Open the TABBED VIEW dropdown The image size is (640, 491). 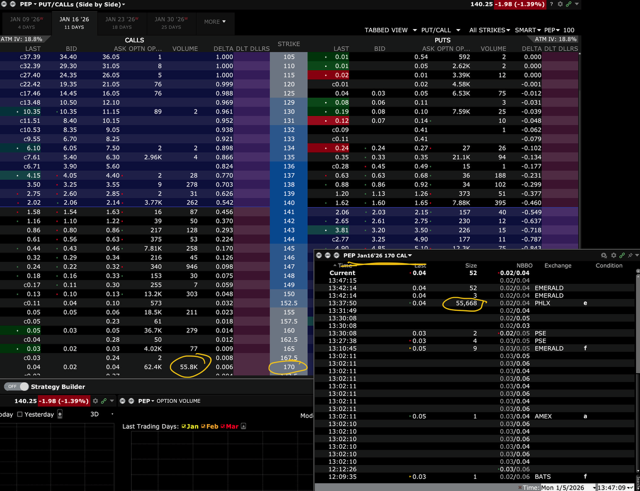(390, 30)
